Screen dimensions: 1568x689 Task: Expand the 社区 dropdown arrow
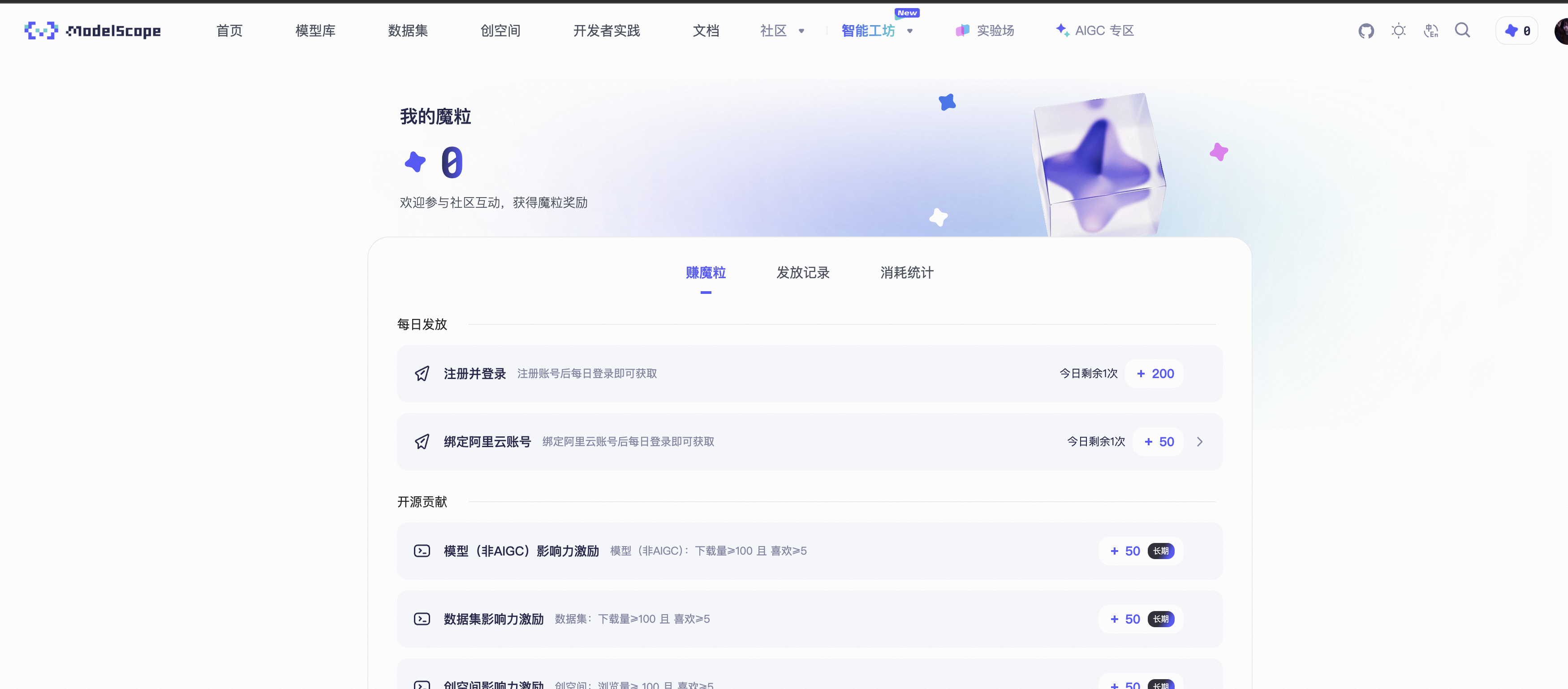click(x=801, y=31)
